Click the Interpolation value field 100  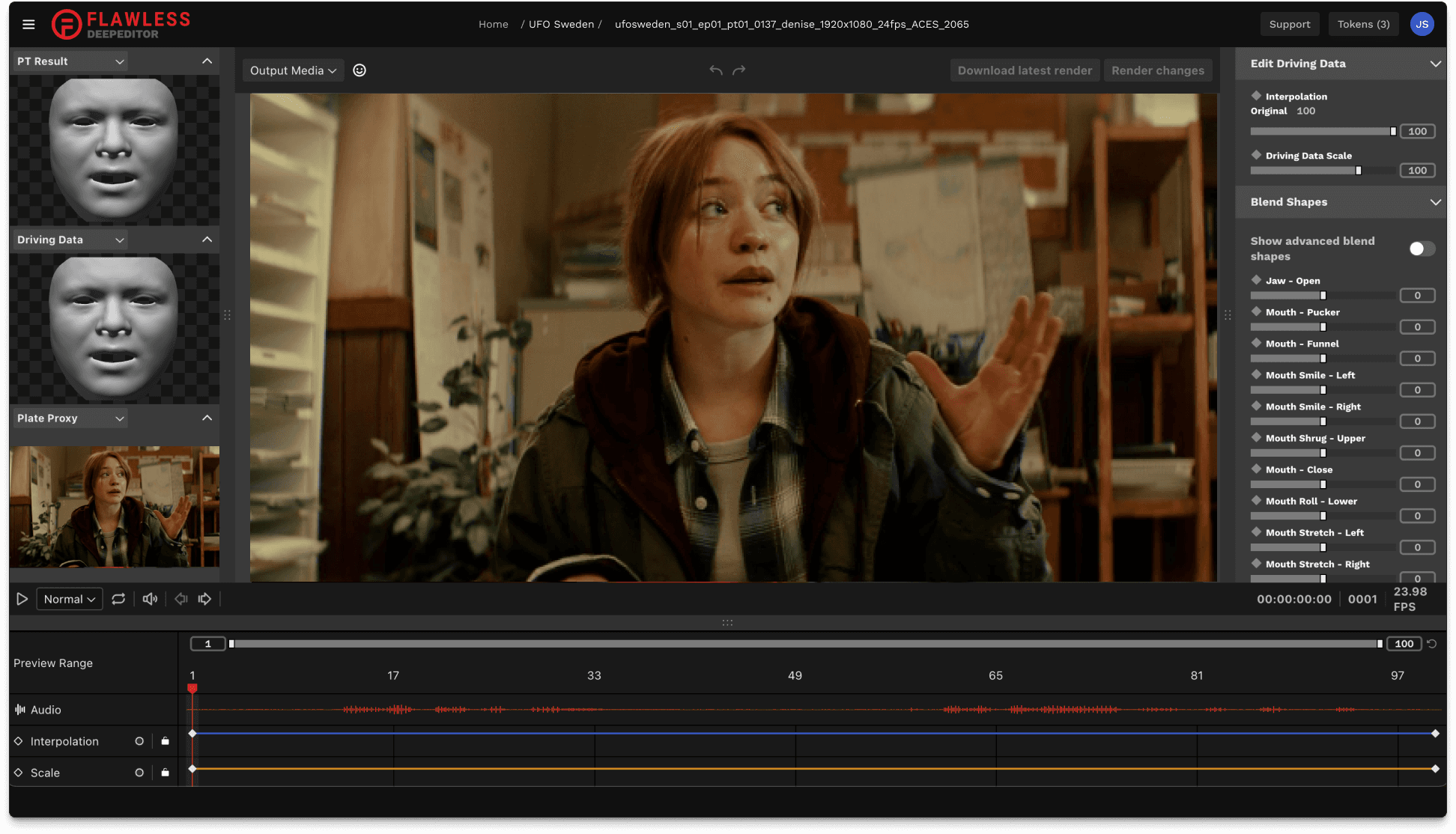1417,132
